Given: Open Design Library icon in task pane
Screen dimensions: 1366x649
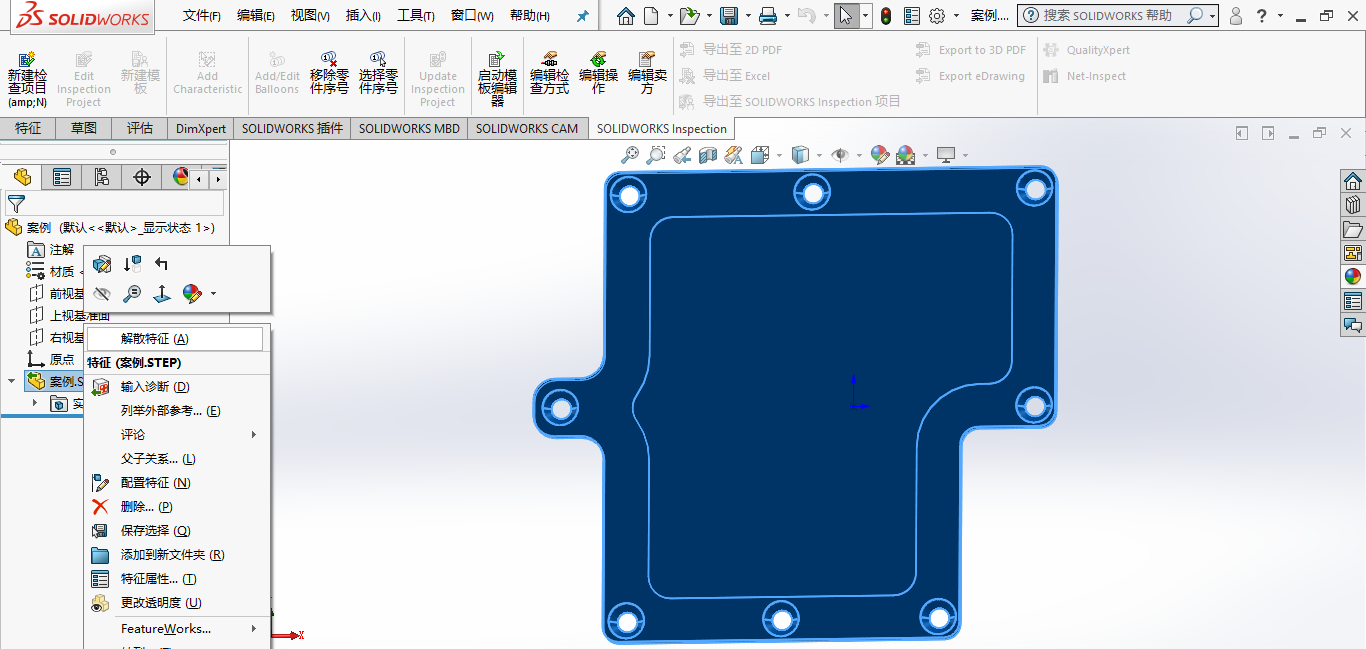Looking at the screenshot, I should click(x=1353, y=205).
